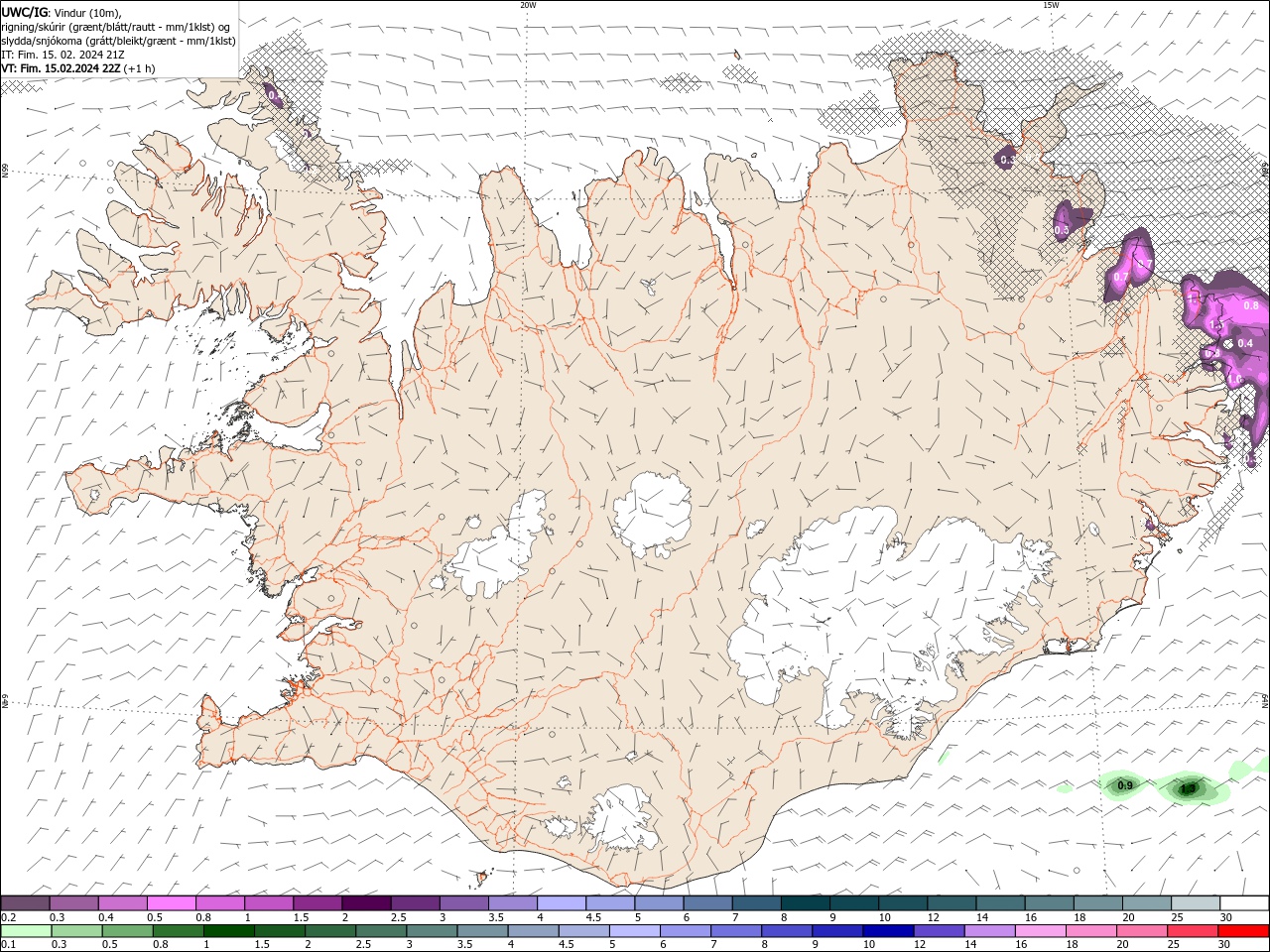Select the darkest green rain swatch labeled 1
The width and height of the screenshot is (1270, 952).
point(229,931)
